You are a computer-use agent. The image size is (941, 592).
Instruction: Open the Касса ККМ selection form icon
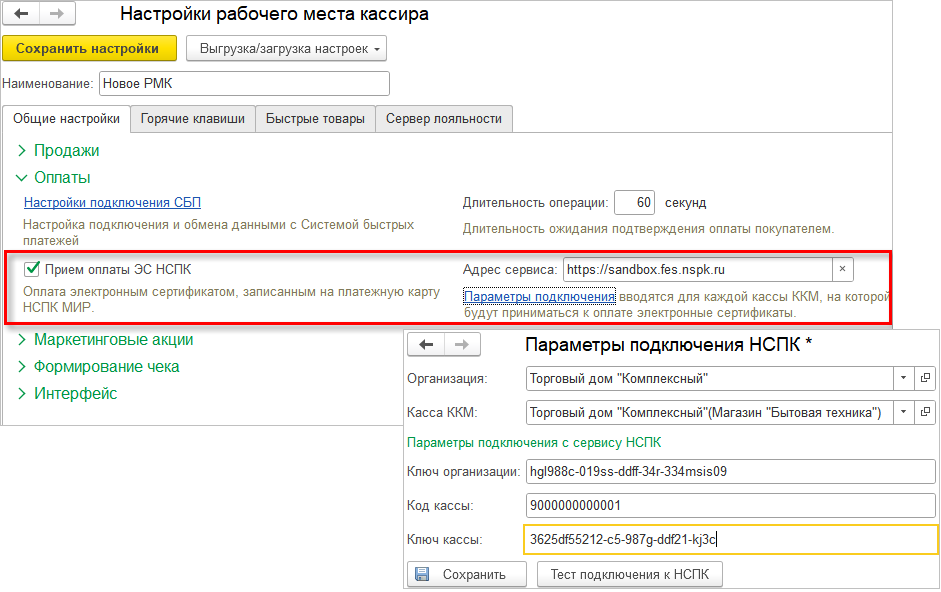pos(925,411)
